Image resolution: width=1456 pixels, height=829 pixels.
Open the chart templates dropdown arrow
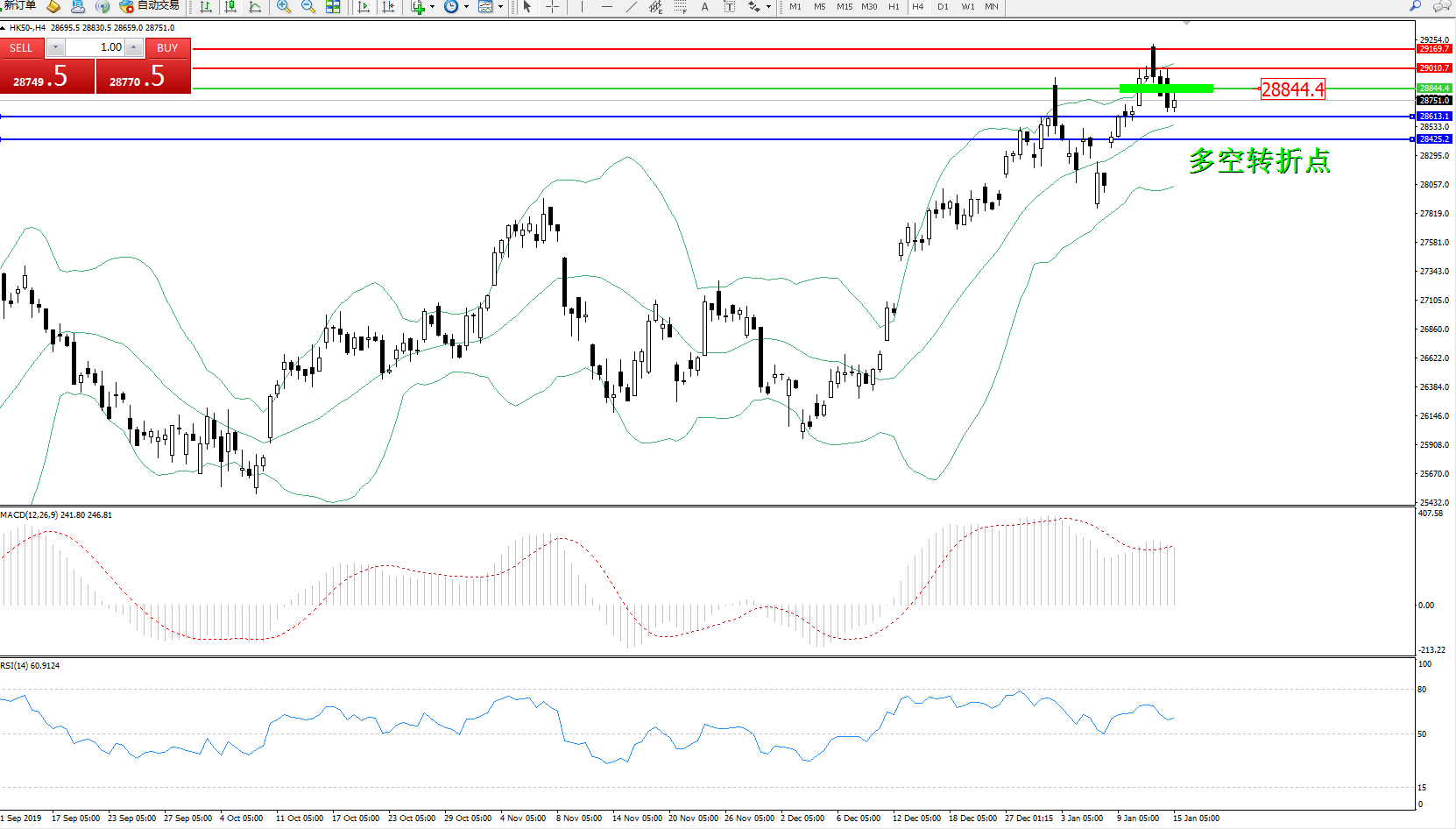tap(500, 7)
